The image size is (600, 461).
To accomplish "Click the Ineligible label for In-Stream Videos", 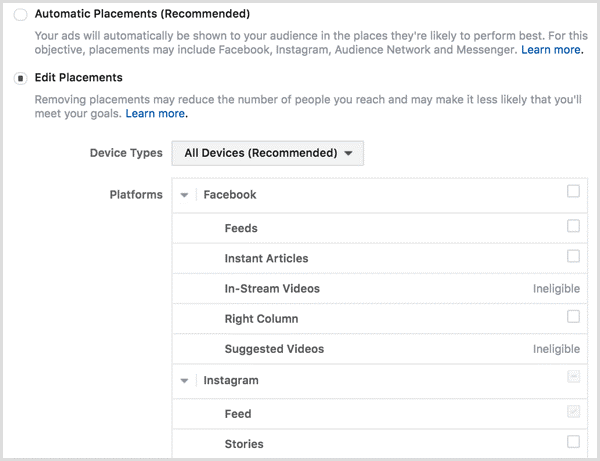I will (556, 289).
